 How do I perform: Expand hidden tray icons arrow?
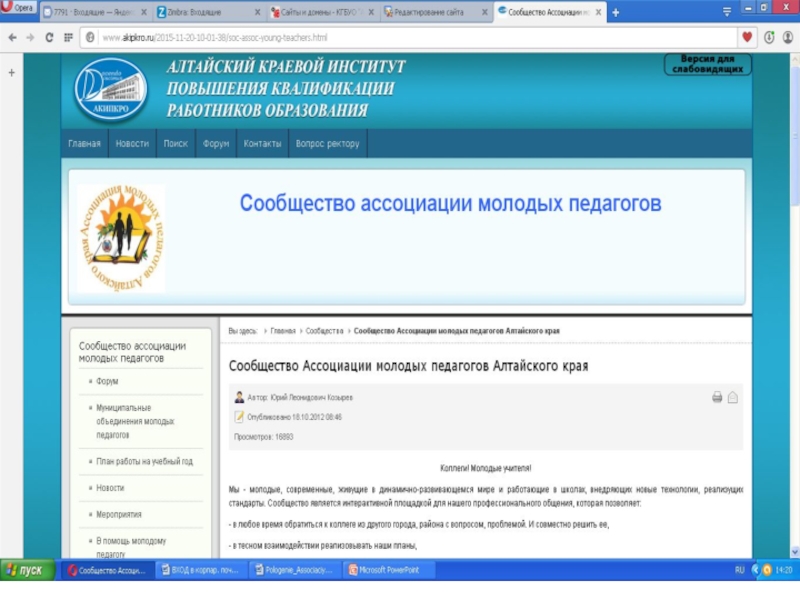[756, 570]
